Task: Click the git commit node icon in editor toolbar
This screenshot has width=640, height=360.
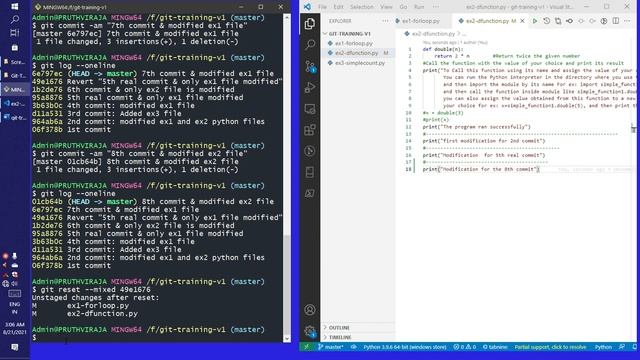Action: [x=569, y=21]
